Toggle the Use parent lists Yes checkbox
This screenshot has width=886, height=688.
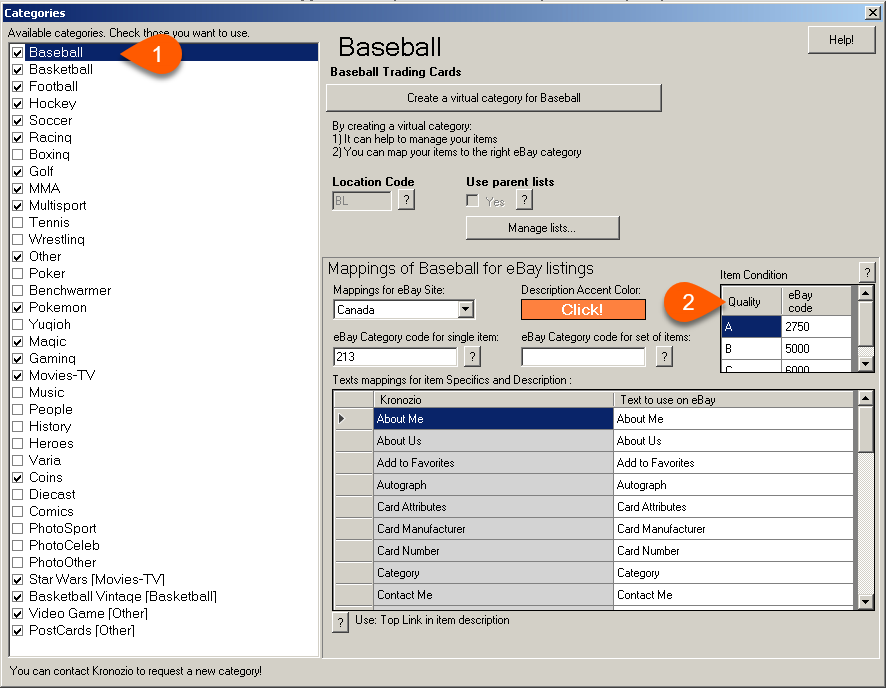472,201
